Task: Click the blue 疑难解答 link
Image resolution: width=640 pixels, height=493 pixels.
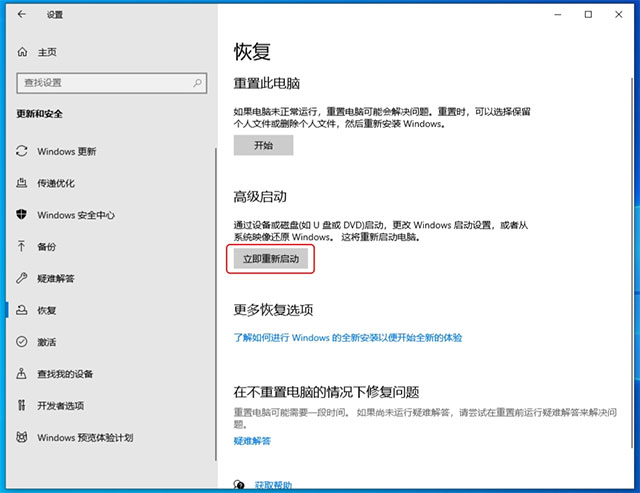Action: click(252, 441)
